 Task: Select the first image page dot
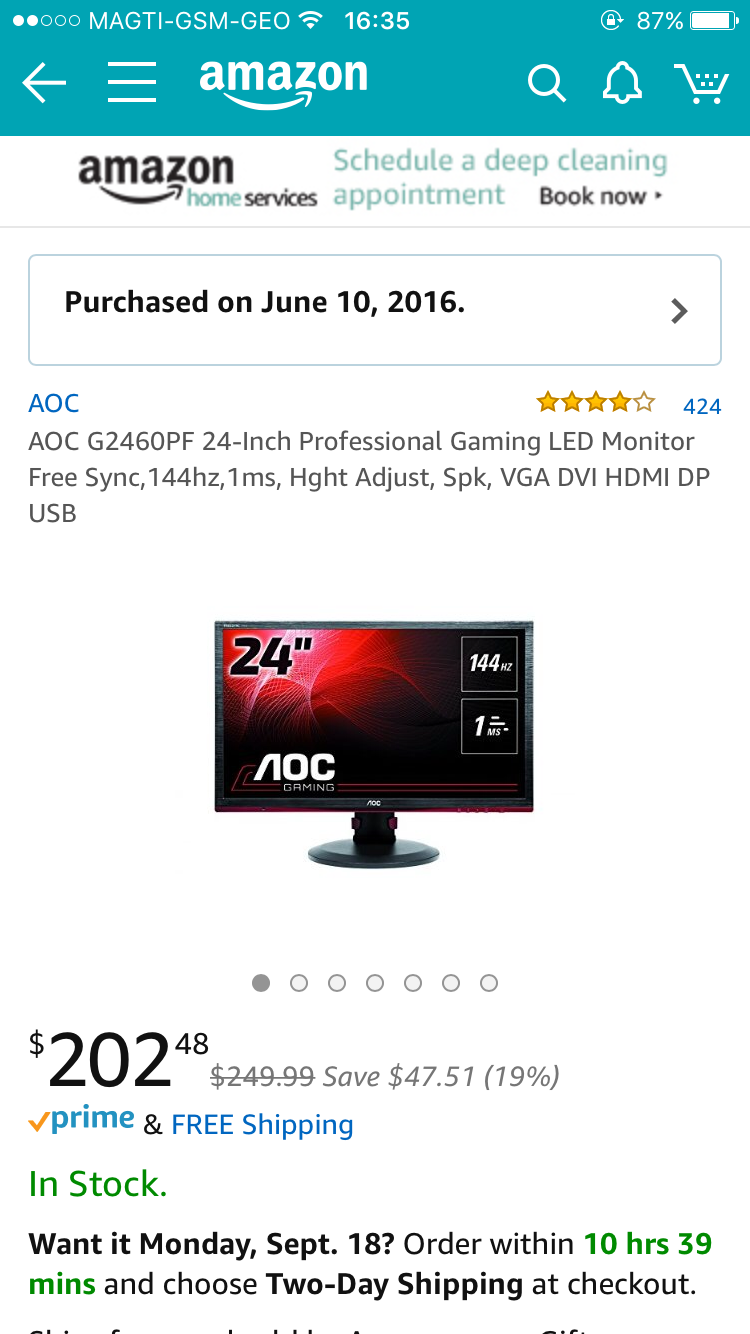coord(261,983)
